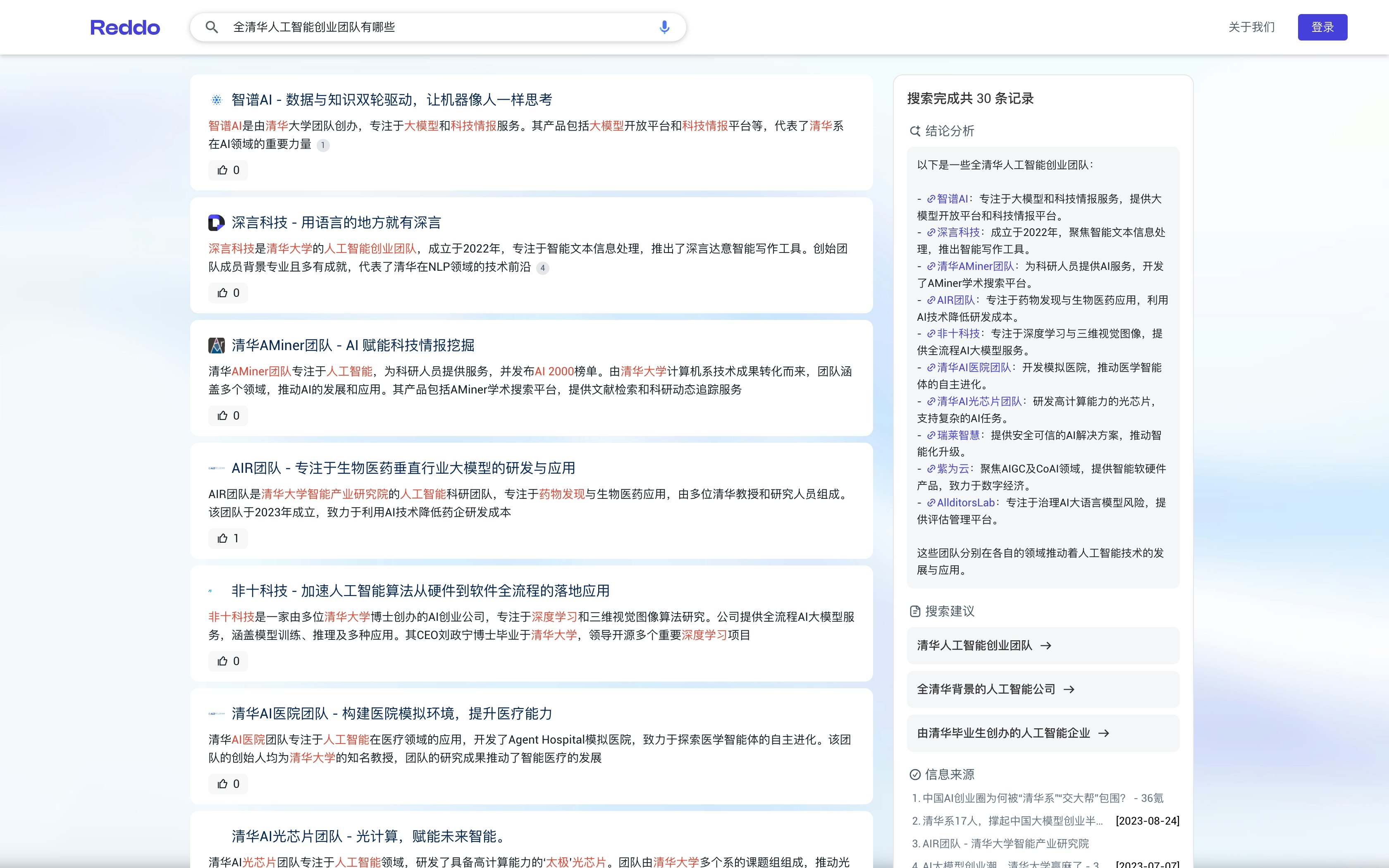Click citation badge 1 in 智谱AI snippet
The height and width of the screenshot is (868, 1389).
pyautogui.click(x=323, y=145)
